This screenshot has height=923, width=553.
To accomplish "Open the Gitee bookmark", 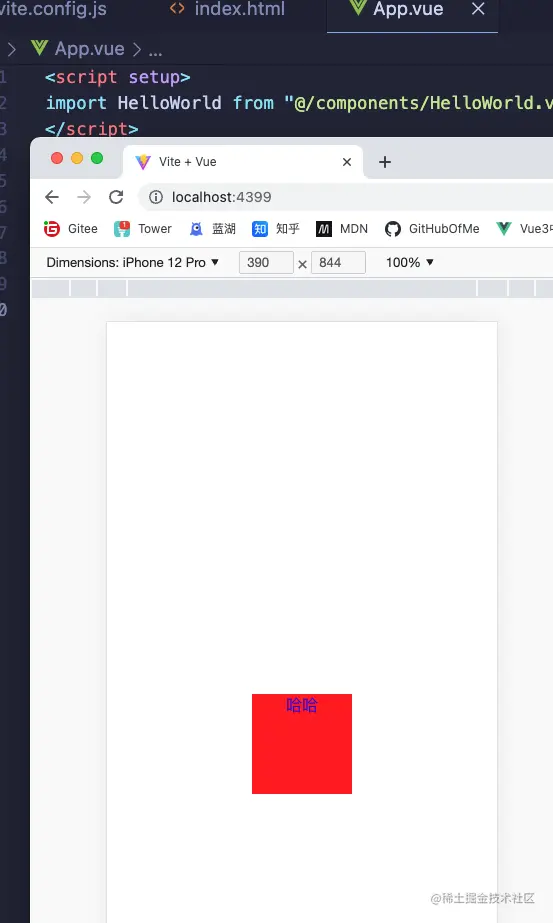I will (x=71, y=228).
